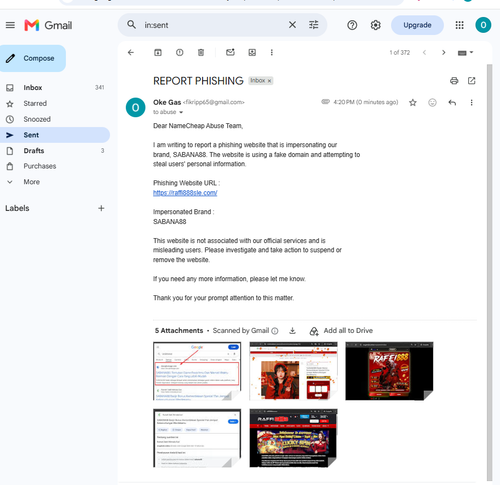Image resolution: width=500 pixels, height=485 pixels.
Task: Open the report form screenshot attachment
Action: (x=197, y=438)
